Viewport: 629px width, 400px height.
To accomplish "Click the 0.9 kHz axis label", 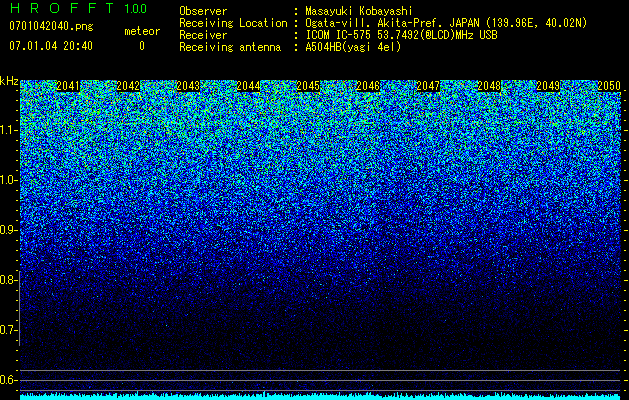I will tap(8, 230).
